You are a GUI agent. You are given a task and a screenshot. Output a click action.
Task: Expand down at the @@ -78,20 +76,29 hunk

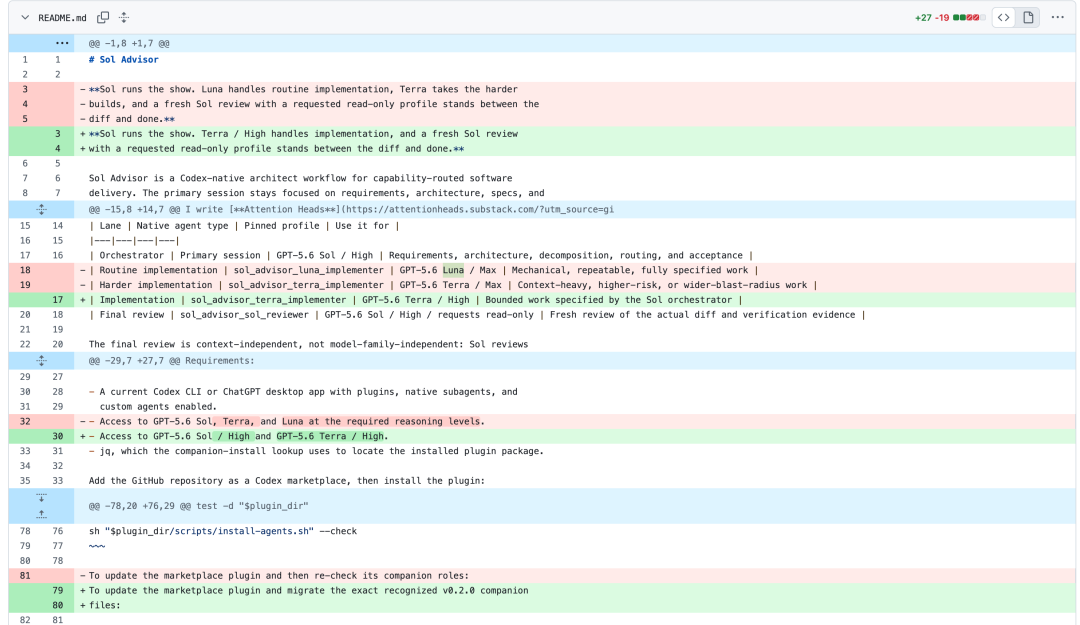click(x=41, y=498)
